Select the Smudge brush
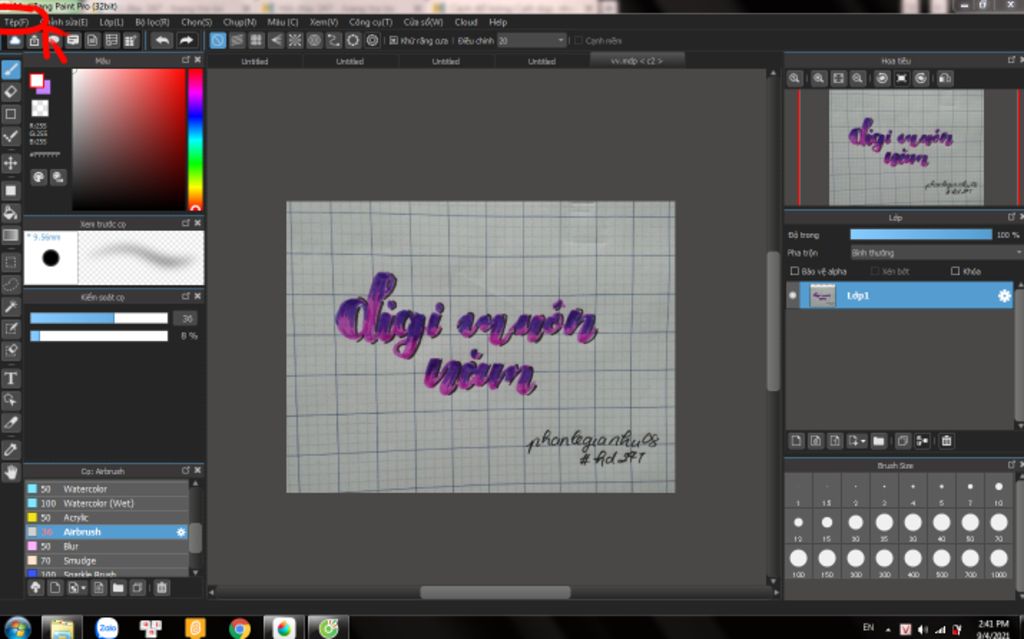This screenshot has height=639, width=1024. pyautogui.click(x=107, y=561)
